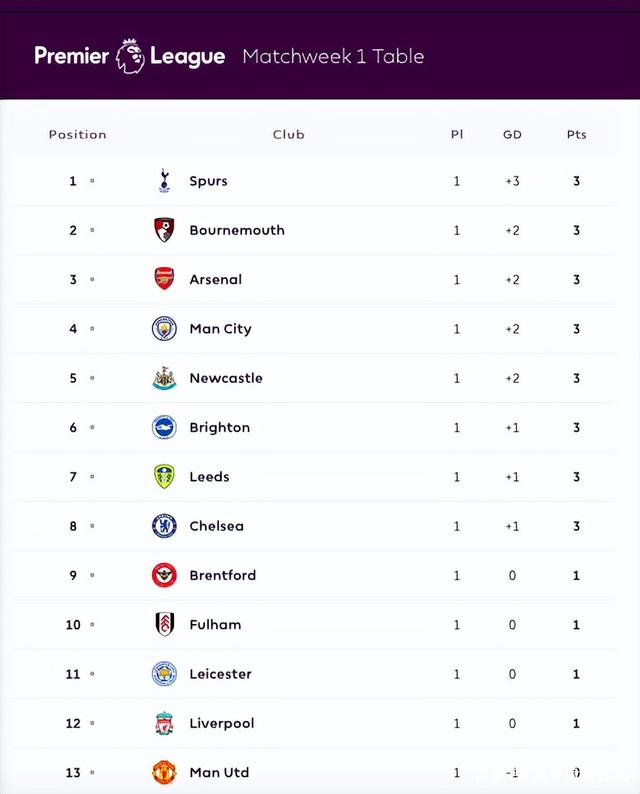Image resolution: width=640 pixels, height=794 pixels.
Task: Sort by the GD column header
Action: (512, 135)
